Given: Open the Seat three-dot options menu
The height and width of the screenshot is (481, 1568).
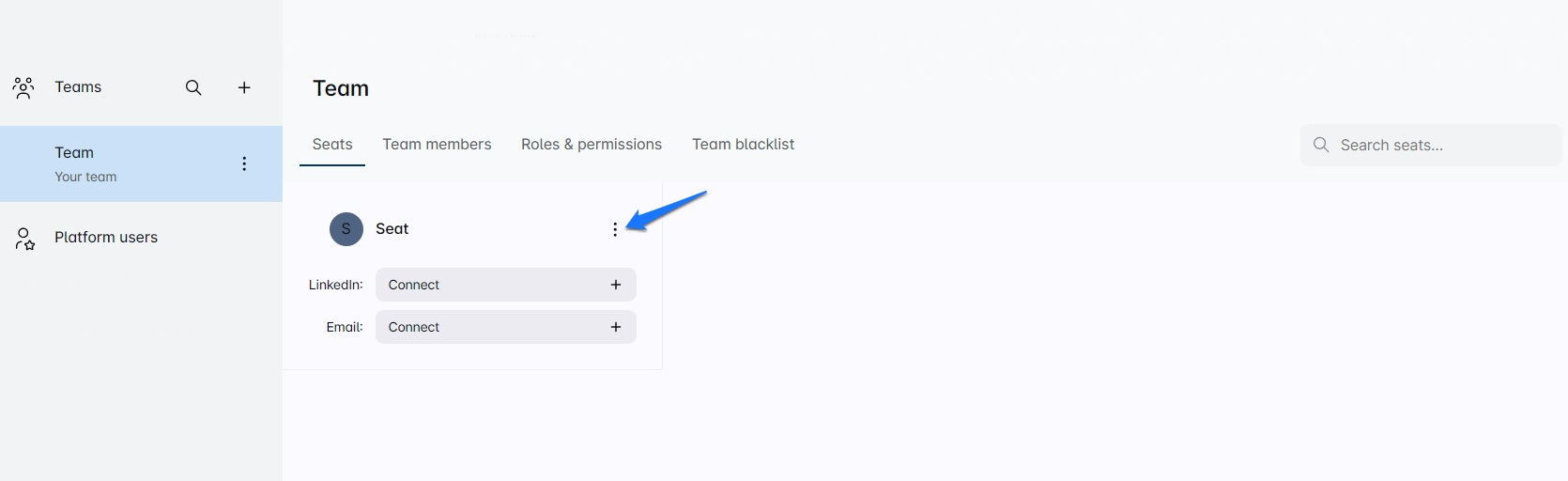Looking at the screenshot, I should [615, 229].
